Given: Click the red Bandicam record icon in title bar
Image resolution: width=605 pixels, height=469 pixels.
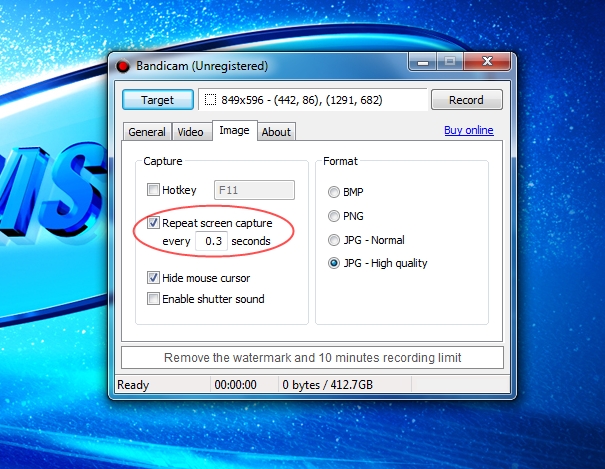Looking at the screenshot, I should (x=123, y=66).
